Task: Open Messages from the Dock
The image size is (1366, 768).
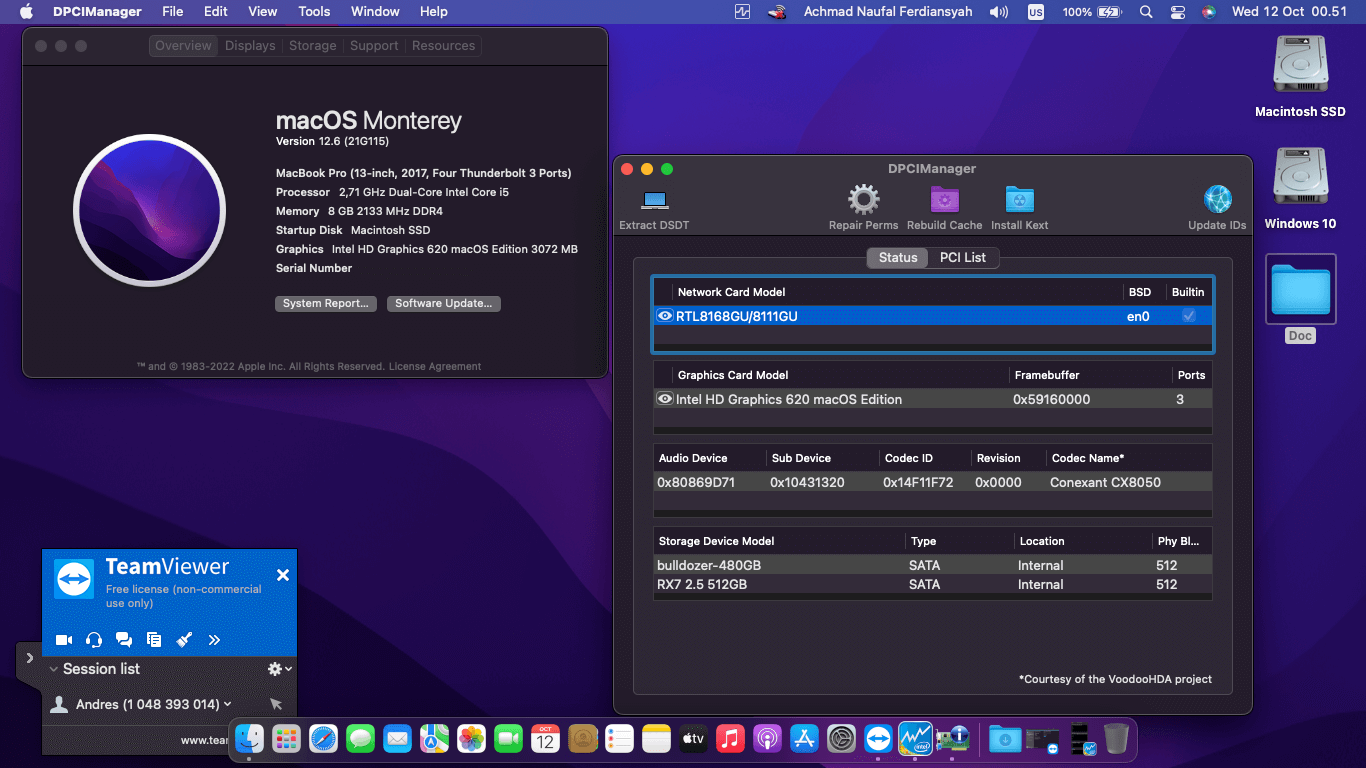Action: (360, 739)
